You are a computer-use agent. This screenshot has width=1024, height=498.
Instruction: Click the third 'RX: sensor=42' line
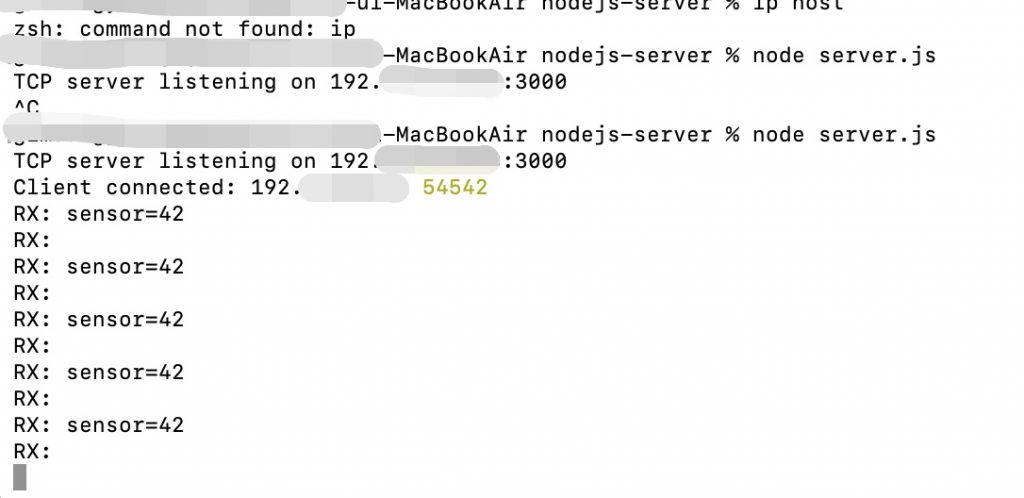[99, 320]
